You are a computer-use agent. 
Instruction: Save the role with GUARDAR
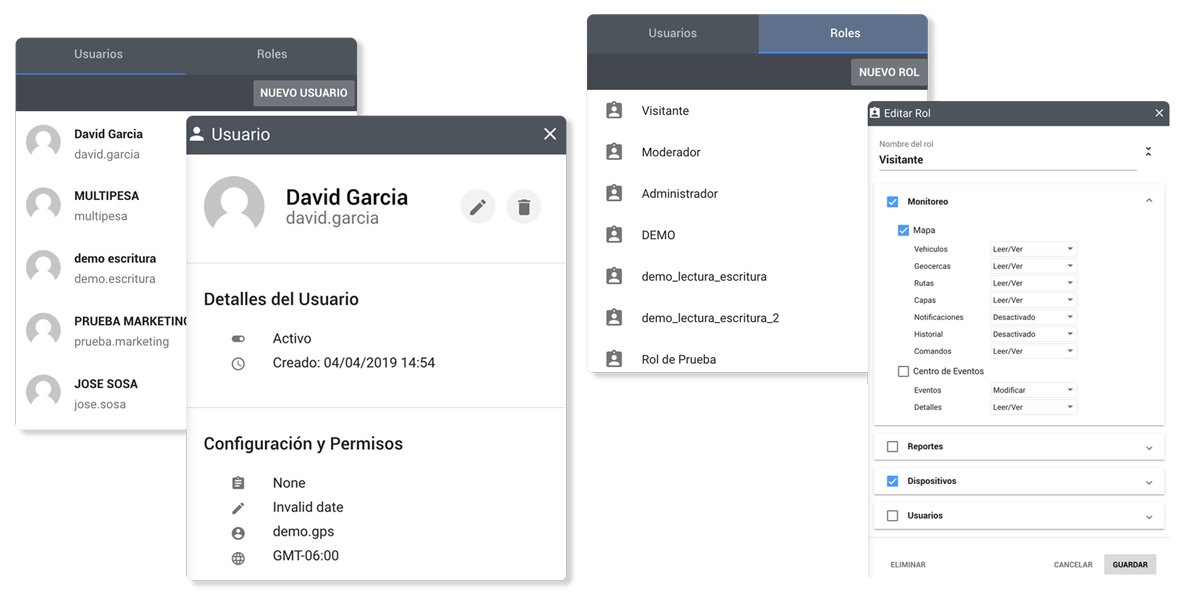coord(1130,565)
